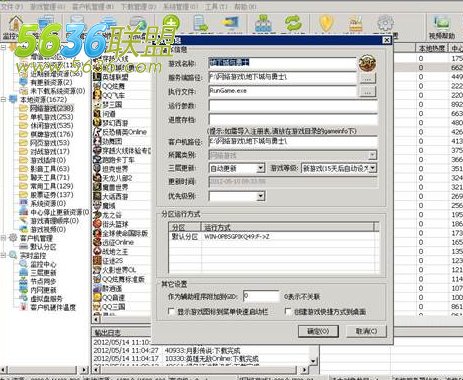The image size is (463, 380).
Task: Open the 游戏管理 menu
Action: pyautogui.click(x=47, y=6)
